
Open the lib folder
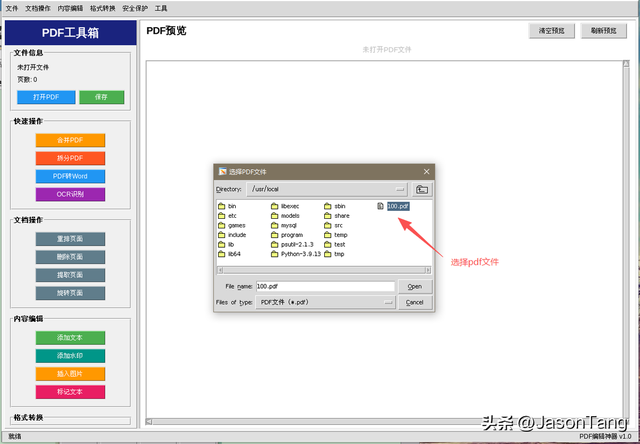pos(226,244)
